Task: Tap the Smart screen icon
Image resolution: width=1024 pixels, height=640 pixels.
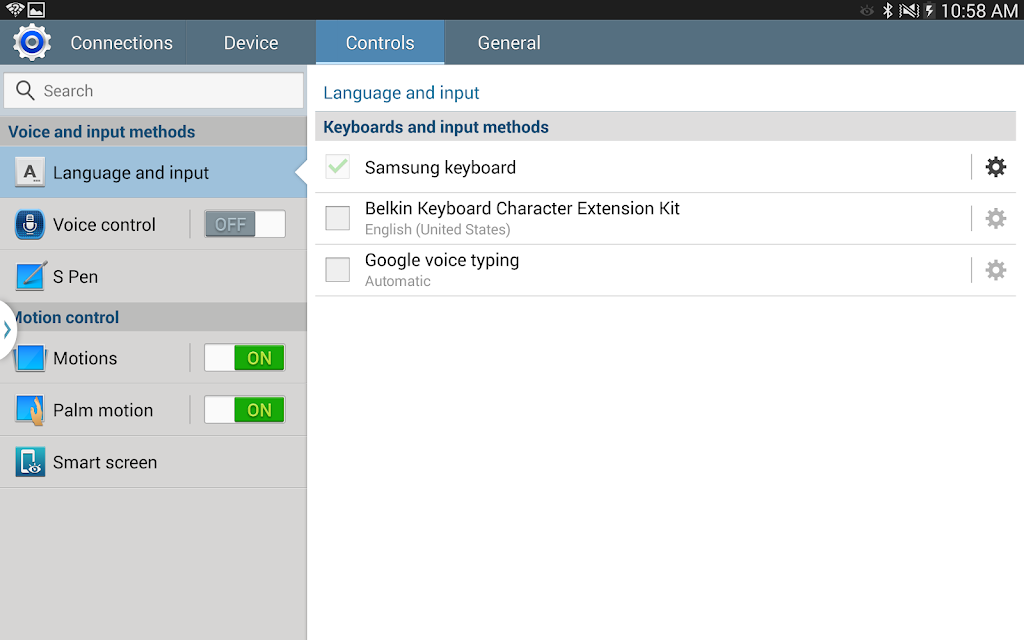Action: (30, 462)
